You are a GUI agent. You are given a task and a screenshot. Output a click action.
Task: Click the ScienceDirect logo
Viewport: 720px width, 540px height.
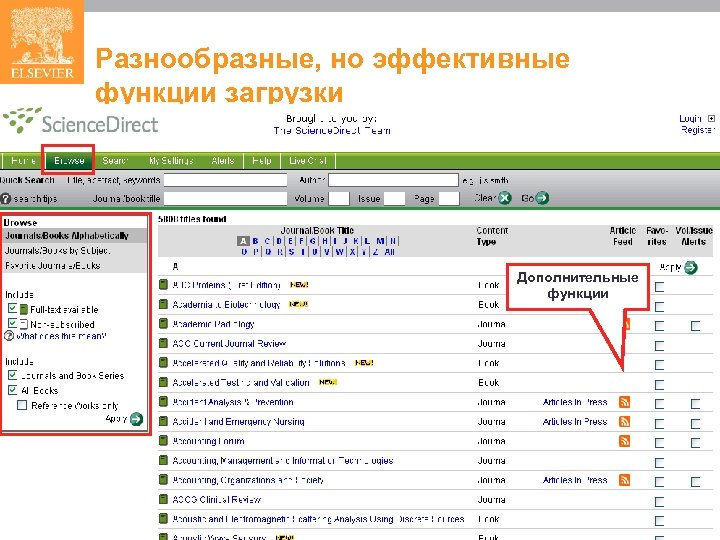[80, 121]
